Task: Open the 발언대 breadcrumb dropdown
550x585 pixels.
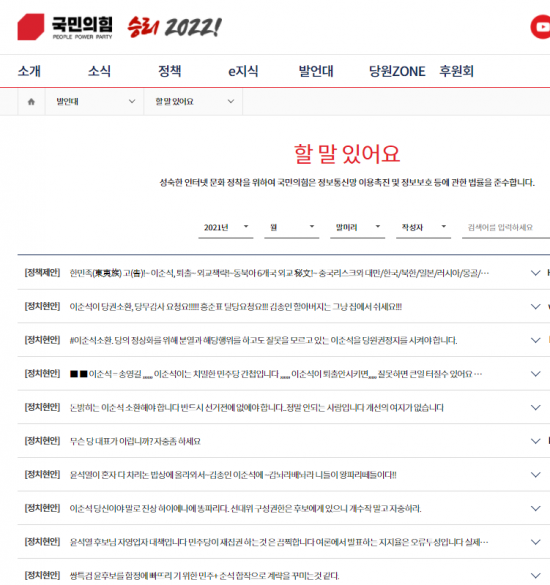Action: 94,101
